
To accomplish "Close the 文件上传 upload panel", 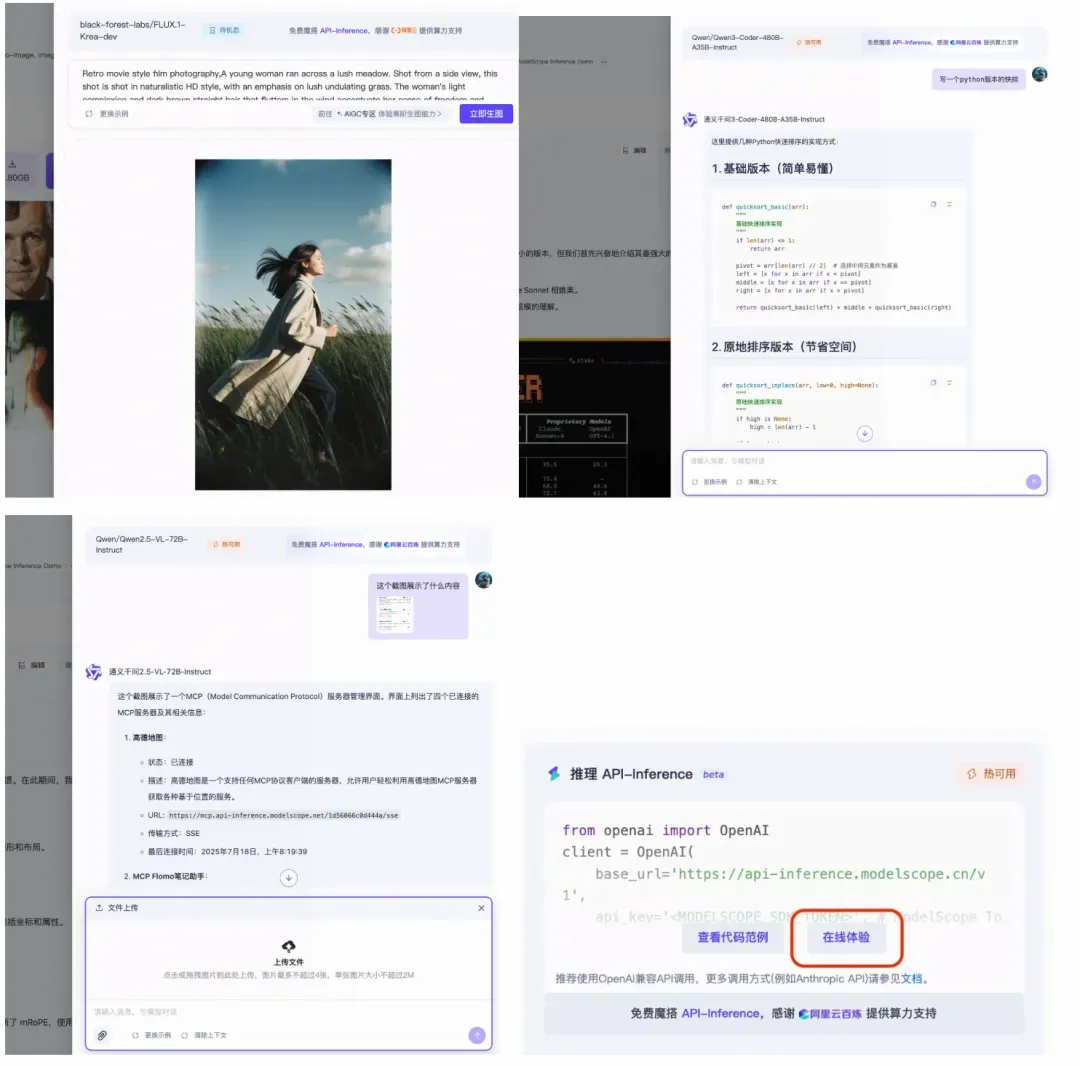I will pos(481,908).
